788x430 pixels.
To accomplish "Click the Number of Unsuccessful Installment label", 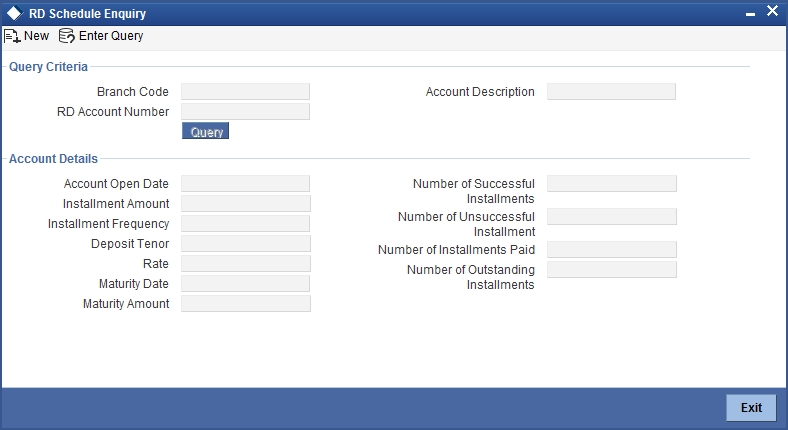I will tap(466, 224).
